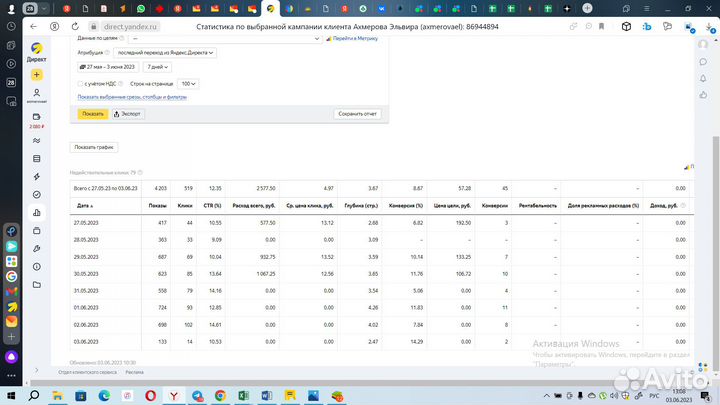Click the yellow plus create-campaign button
The width and height of the screenshot is (720, 405).
pyautogui.click(x=37, y=75)
